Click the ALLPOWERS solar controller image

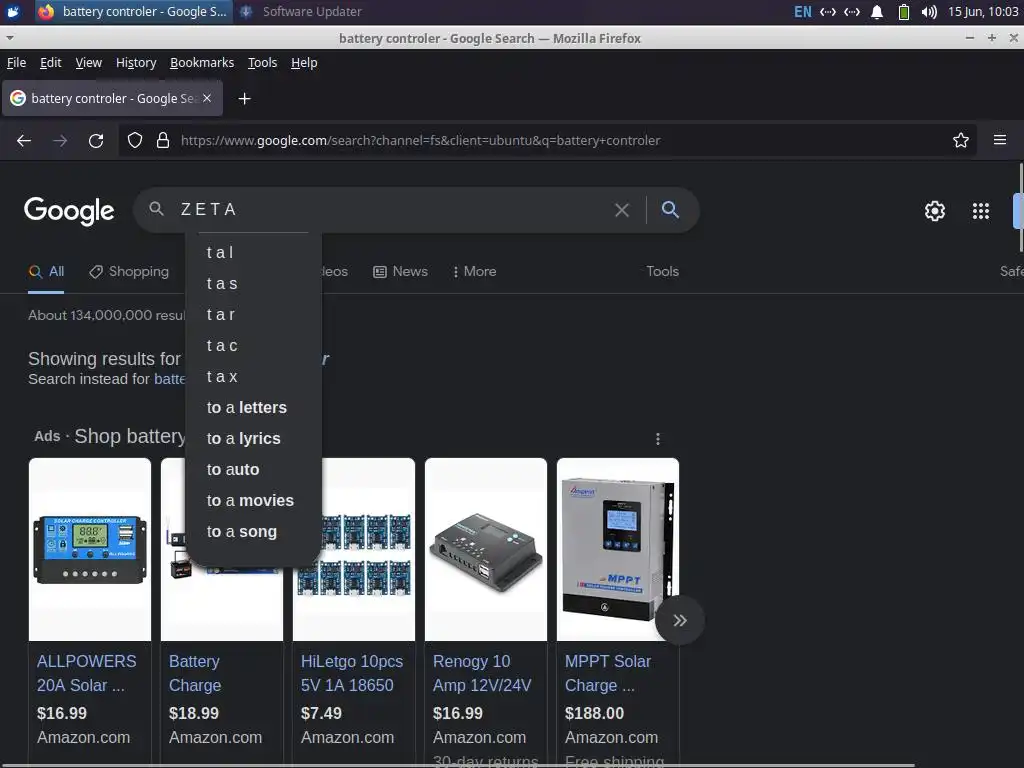click(90, 549)
